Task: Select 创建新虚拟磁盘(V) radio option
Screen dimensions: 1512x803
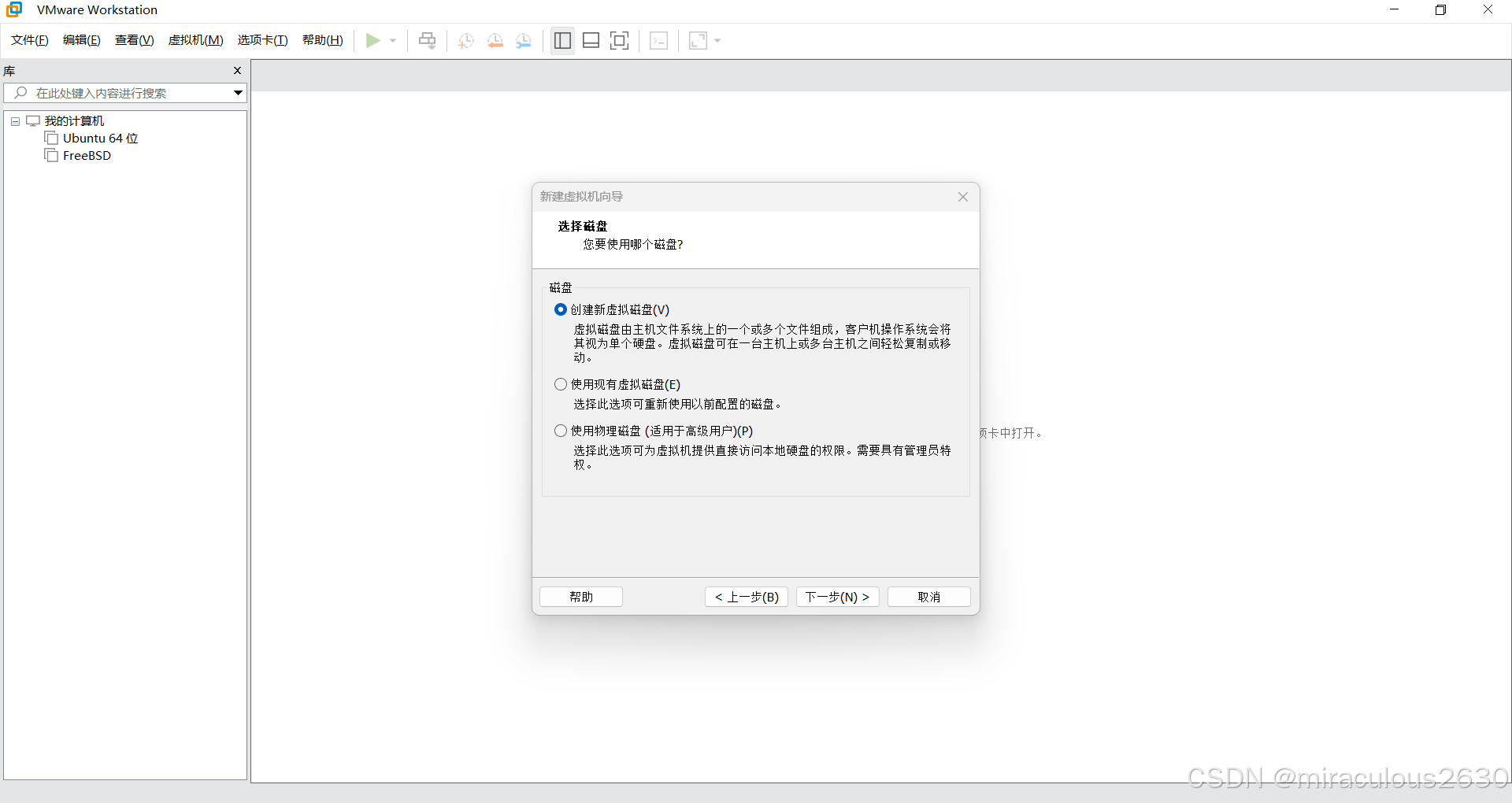Action: (561, 309)
